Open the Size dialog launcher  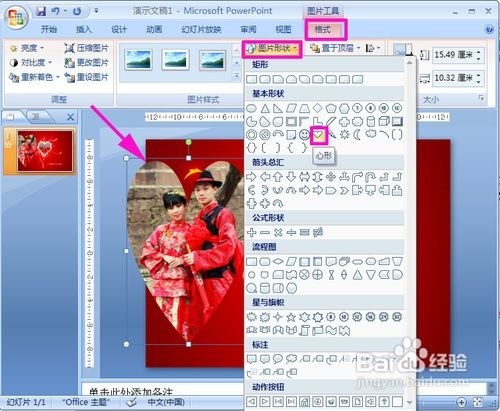click(x=481, y=98)
